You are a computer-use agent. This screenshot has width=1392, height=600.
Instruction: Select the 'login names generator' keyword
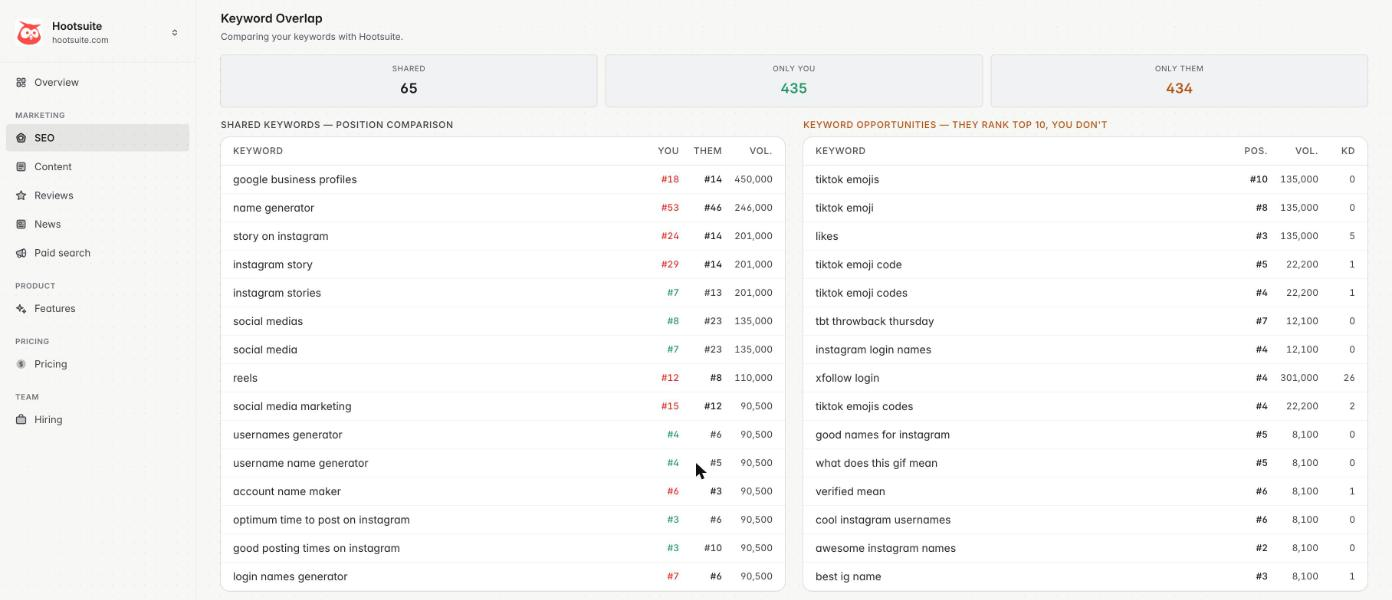290,576
